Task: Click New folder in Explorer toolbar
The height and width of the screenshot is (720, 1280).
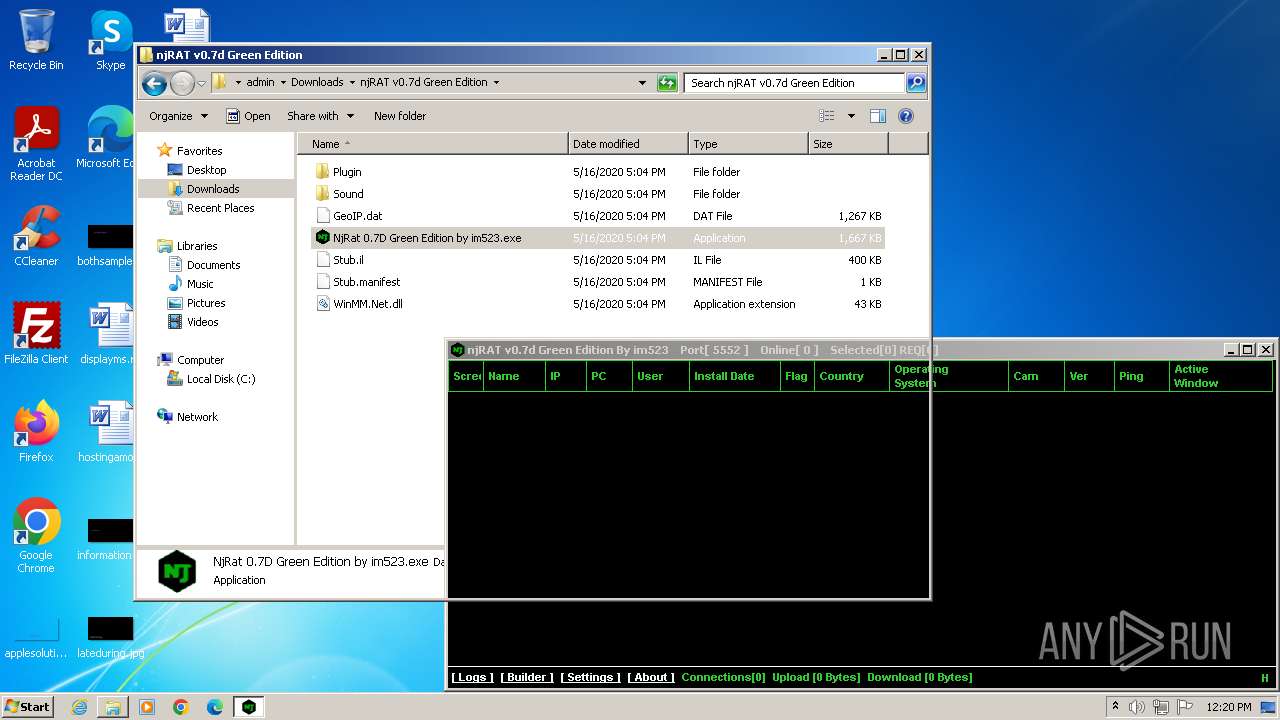Action: tap(400, 116)
